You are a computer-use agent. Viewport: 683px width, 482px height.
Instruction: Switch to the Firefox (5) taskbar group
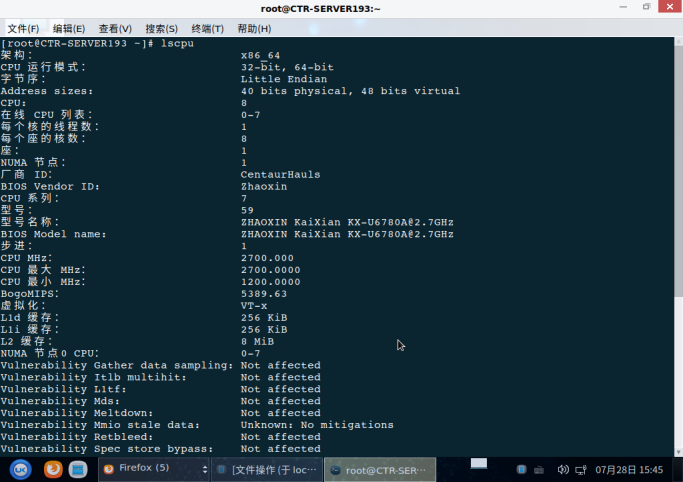[x=148, y=469]
